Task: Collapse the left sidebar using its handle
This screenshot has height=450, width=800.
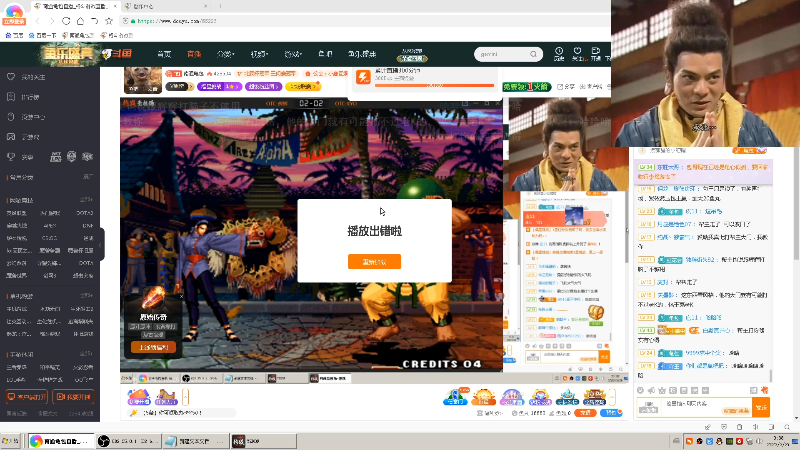Action: point(101,244)
